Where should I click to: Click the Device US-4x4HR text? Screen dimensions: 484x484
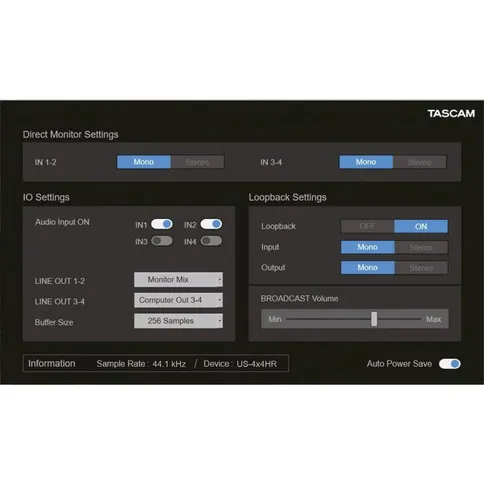click(x=240, y=364)
